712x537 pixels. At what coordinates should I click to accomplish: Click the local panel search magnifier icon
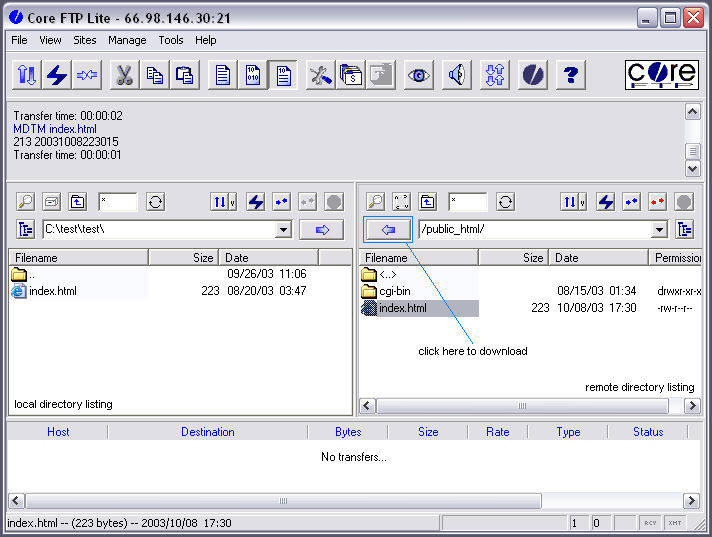26,202
